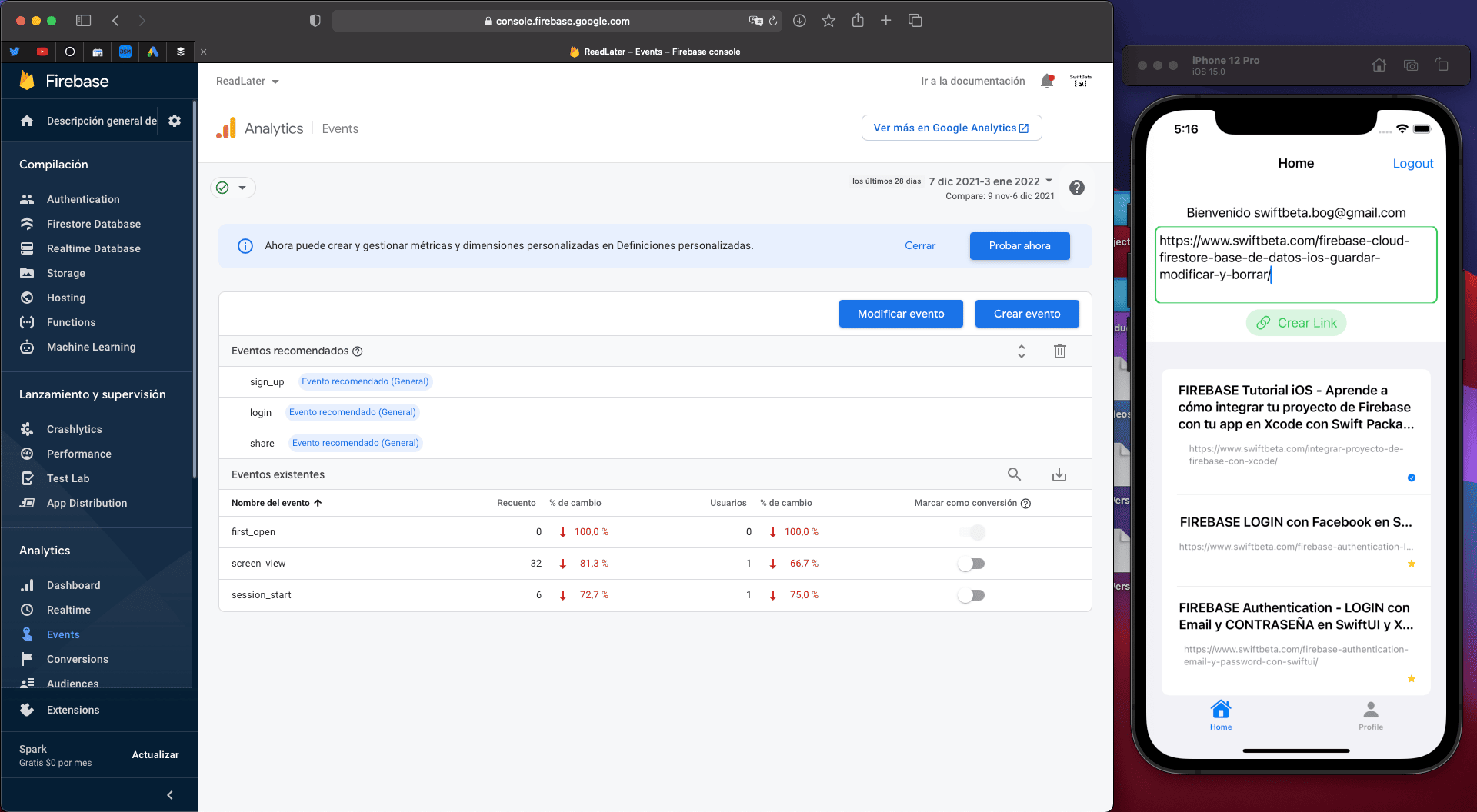Viewport: 1477px width, 812px height.
Task: Open Safari downloads icon
Action: coord(799,21)
